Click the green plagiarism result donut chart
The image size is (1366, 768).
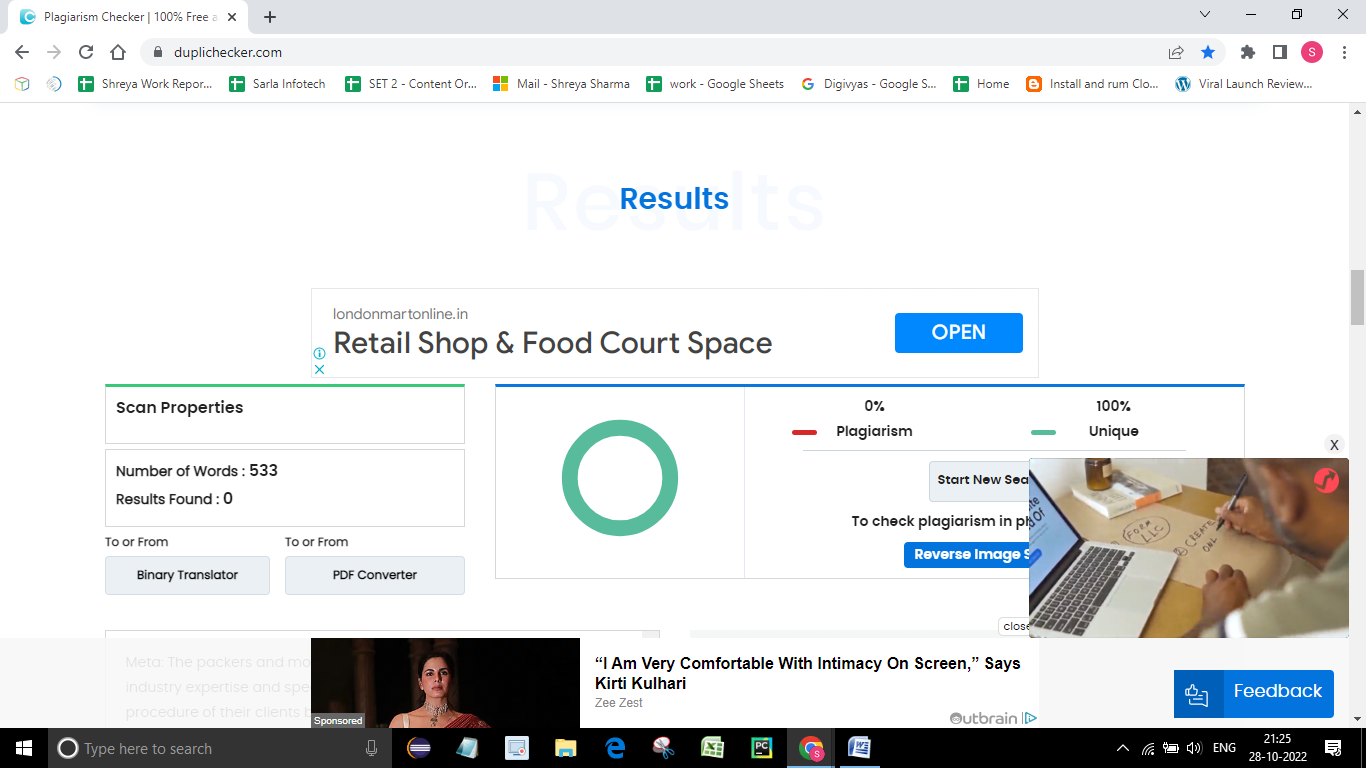pyautogui.click(x=620, y=478)
